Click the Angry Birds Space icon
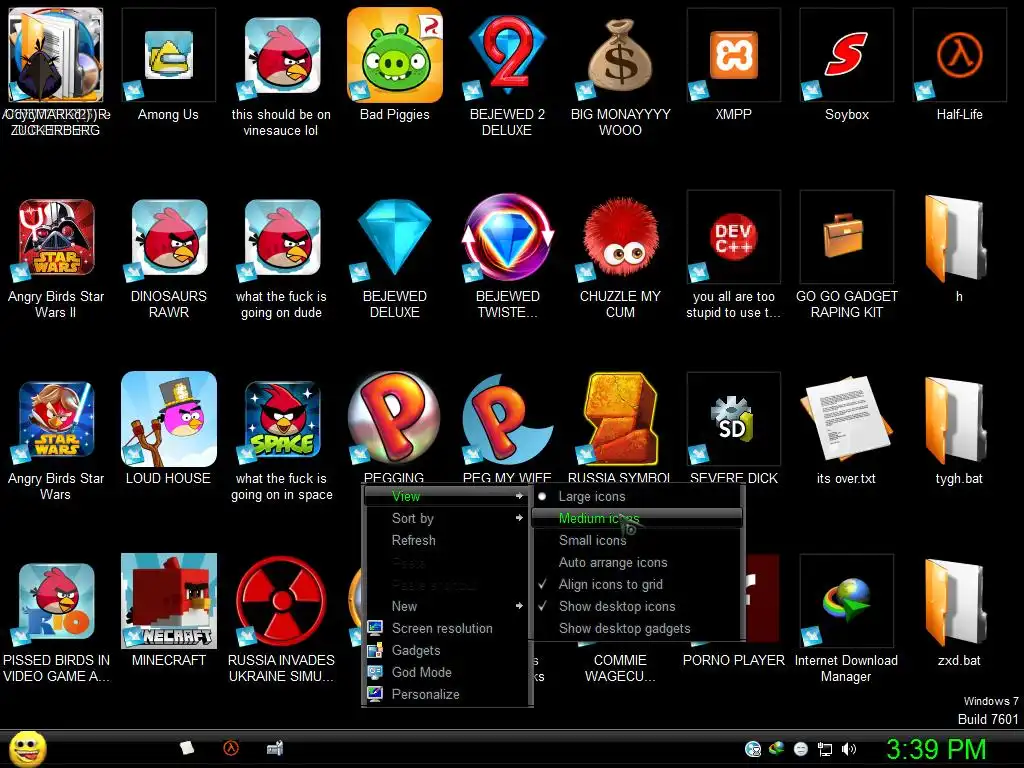Screen dimensions: 1024x768 point(281,419)
